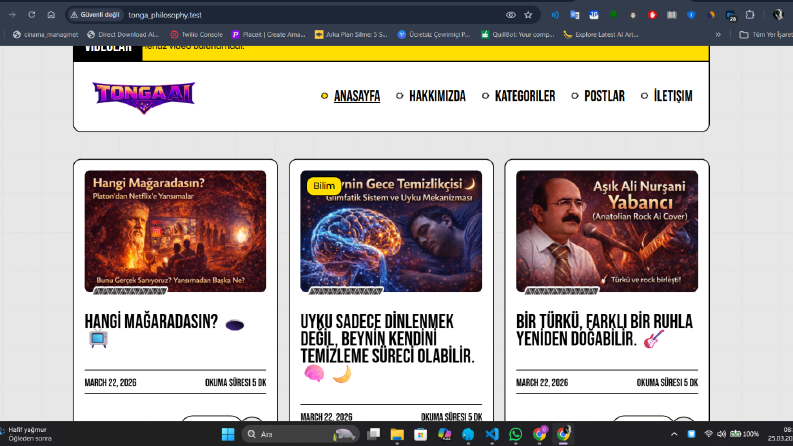Open the Google Translate extension icon
Image resolution: width=793 pixels, height=446 pixels.
575,15
